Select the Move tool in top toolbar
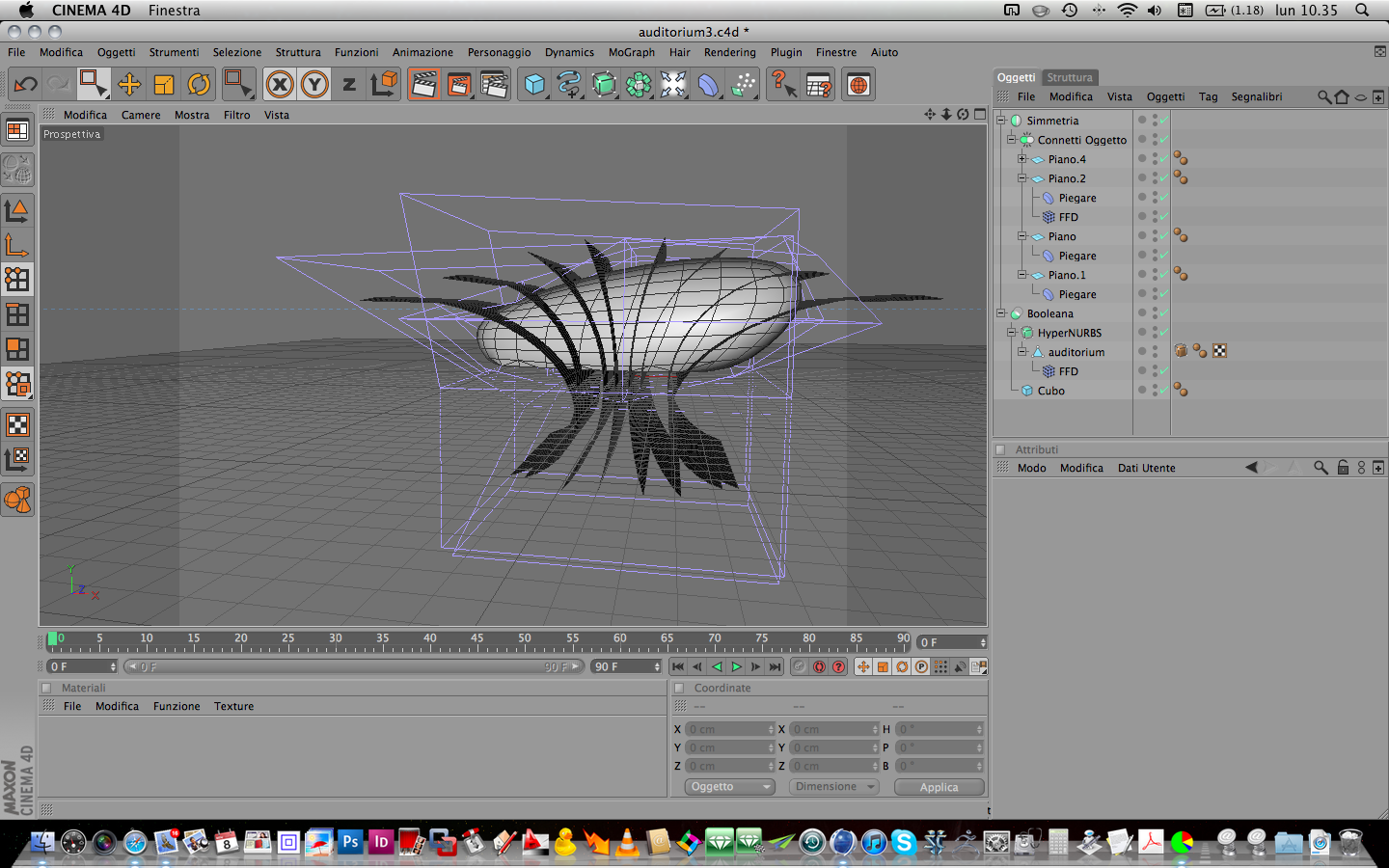This screenshot has width=1389, height=868. click(128, 85)
